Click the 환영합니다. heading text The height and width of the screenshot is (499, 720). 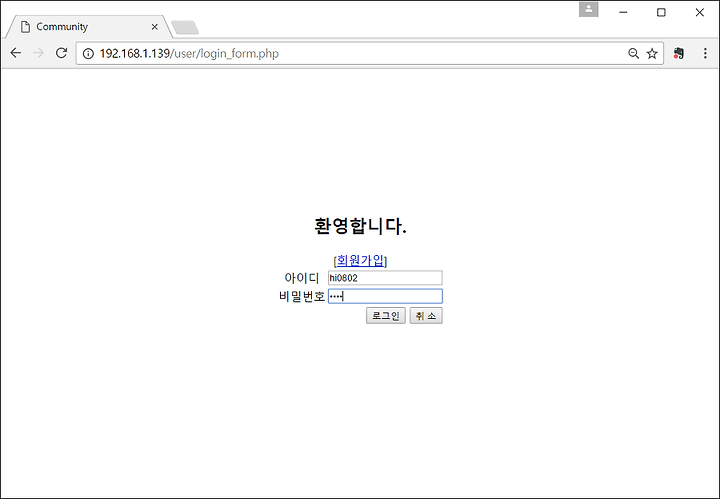coord(360,226)
